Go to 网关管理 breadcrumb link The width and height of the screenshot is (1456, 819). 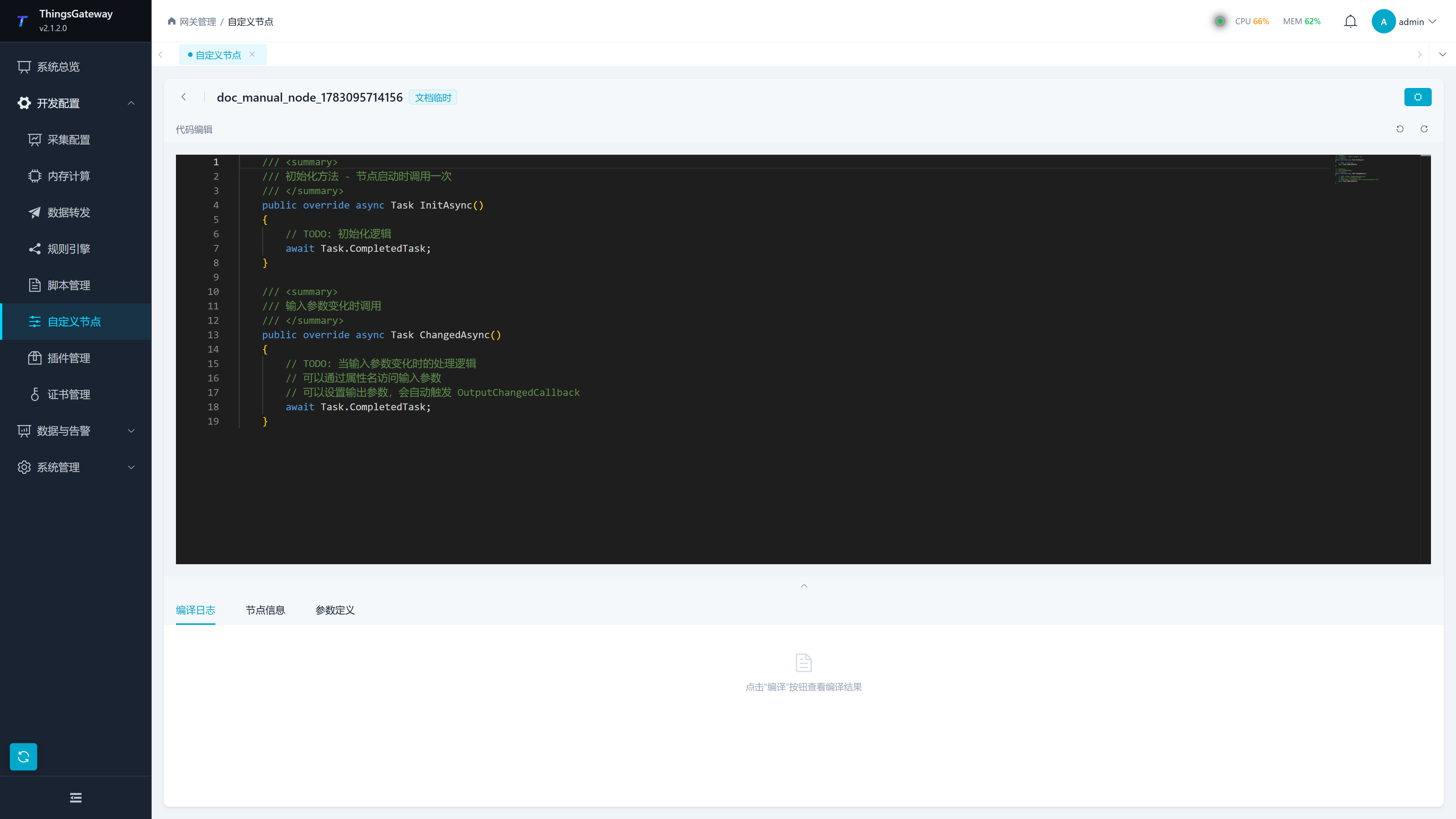pos(198,22)
